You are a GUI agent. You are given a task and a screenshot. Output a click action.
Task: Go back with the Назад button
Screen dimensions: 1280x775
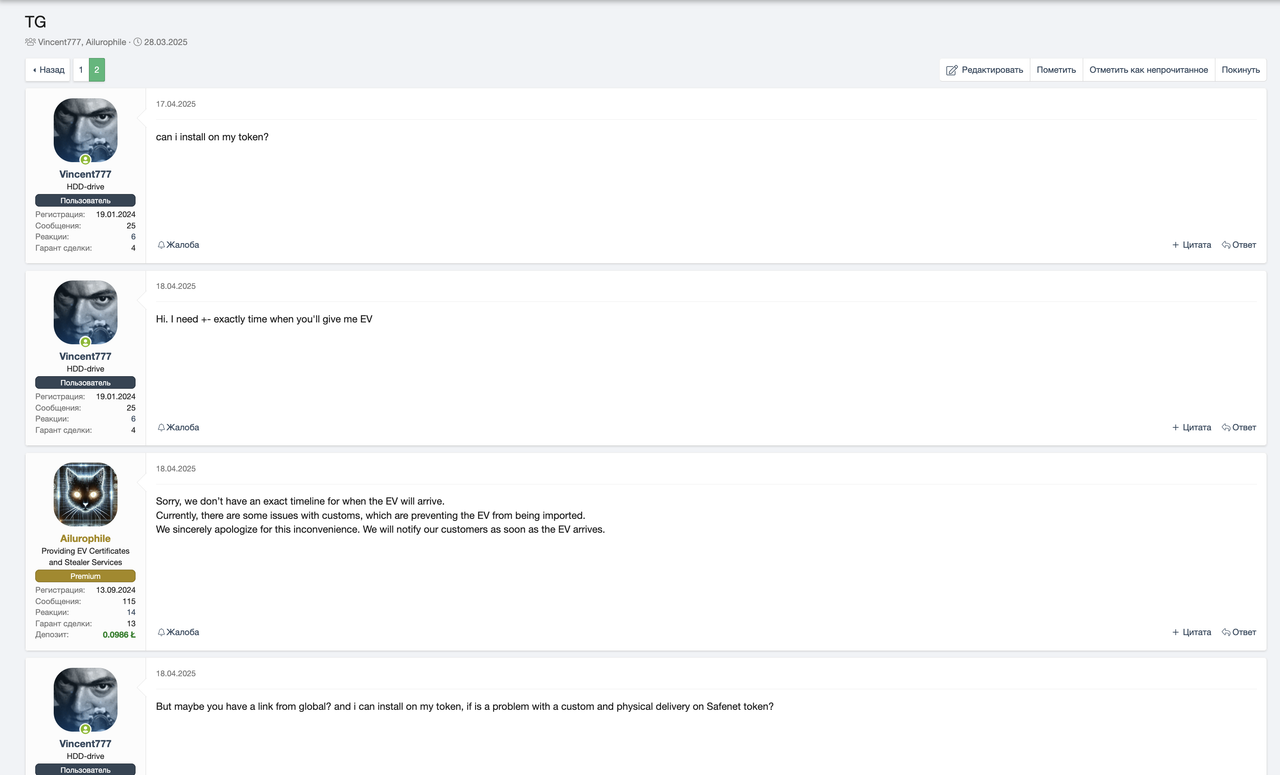point(48,70)
